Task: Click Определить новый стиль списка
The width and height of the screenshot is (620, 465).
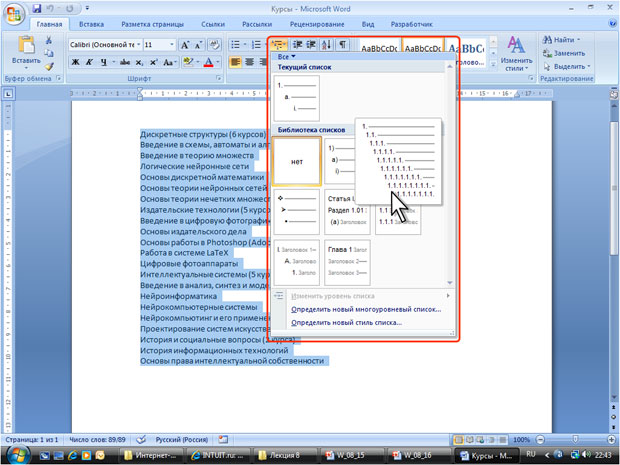Action: coord(346,323)
